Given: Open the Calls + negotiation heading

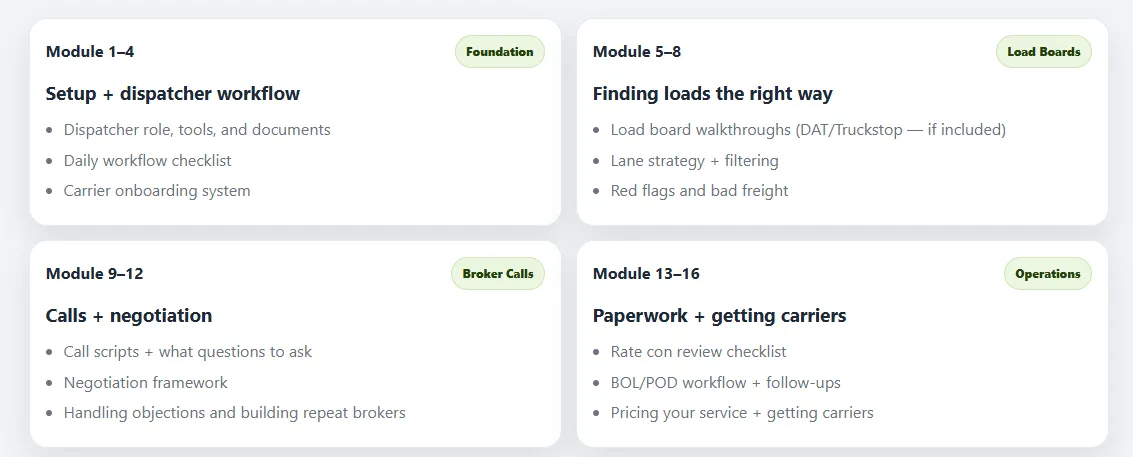Looking at the screenshot, I should coord(129,316).
